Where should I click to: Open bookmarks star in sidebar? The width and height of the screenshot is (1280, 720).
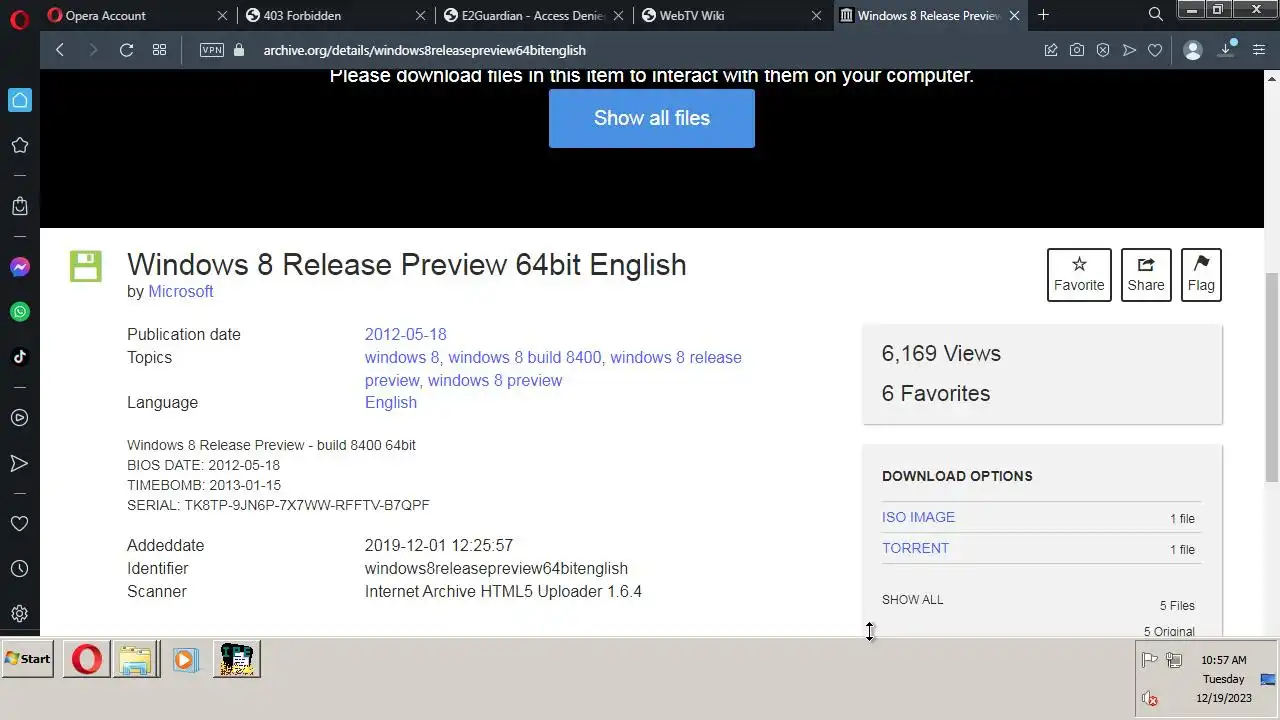[x=19, y=145]
